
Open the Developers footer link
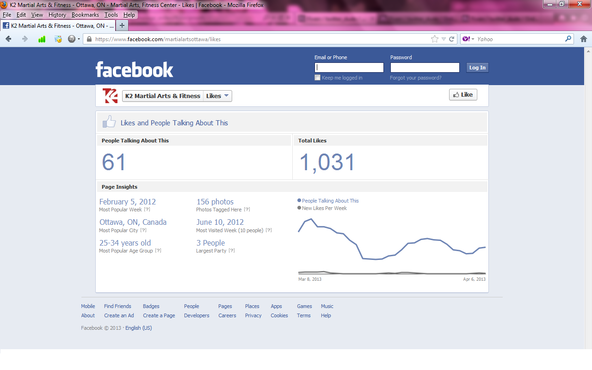point(196,316)
